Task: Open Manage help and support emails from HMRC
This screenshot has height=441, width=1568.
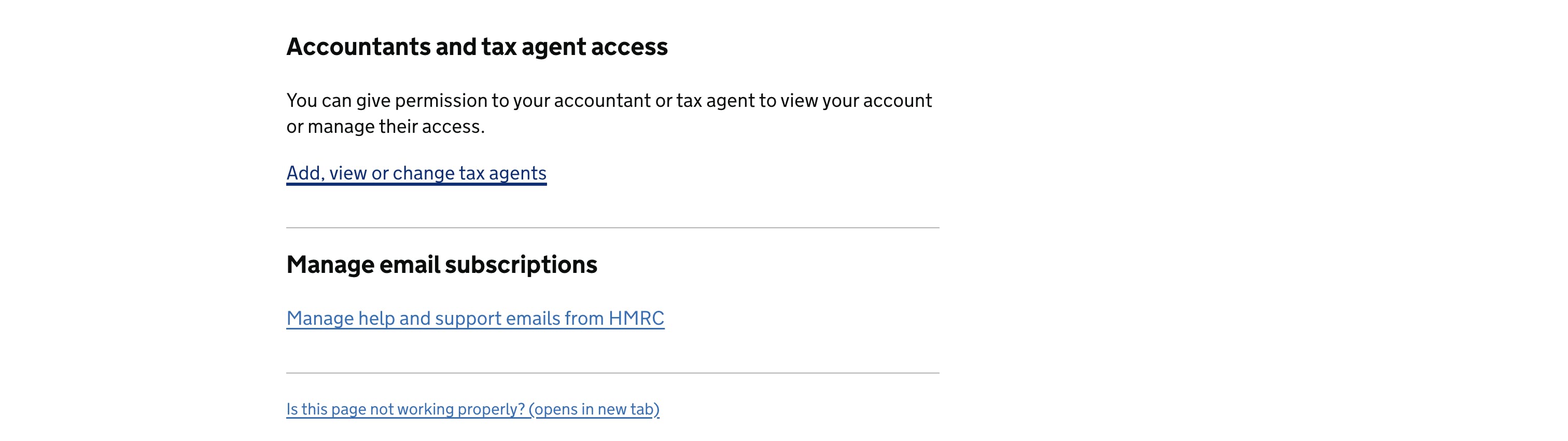Action: (x=475, y=318)
